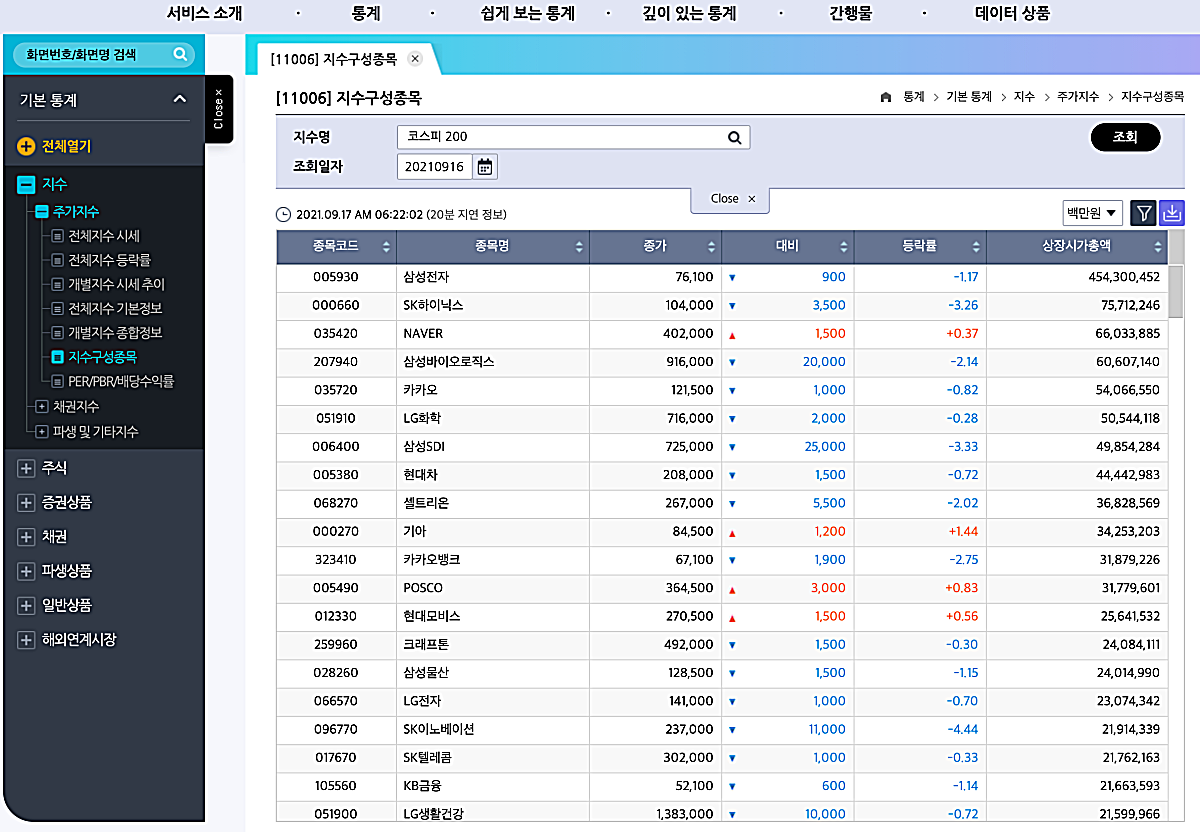The height and width of the screenshot is (832, 1200).
Task: Open the calendar picker next to 조회일자
Action: pos(485,167)
